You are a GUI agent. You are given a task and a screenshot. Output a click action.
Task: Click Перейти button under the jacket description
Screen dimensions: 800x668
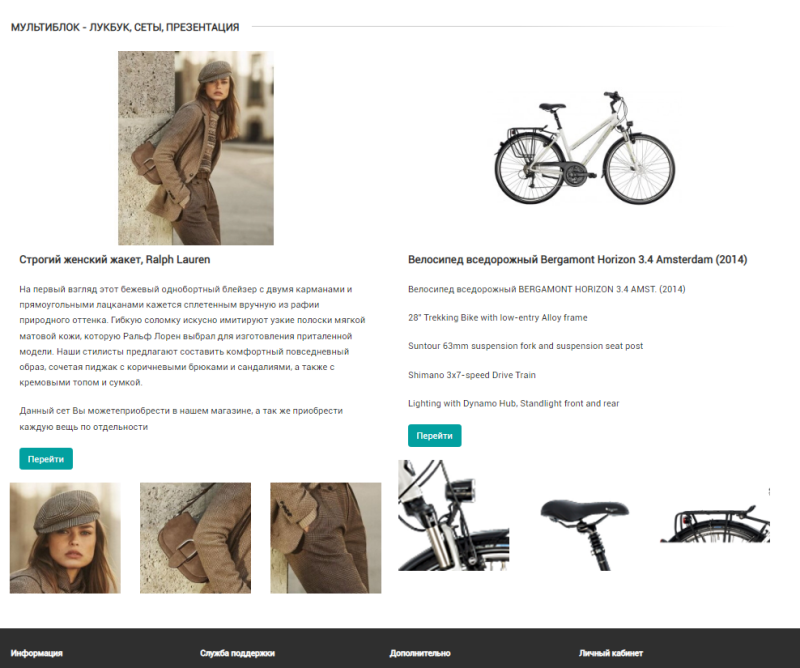[x=46, y=459]
